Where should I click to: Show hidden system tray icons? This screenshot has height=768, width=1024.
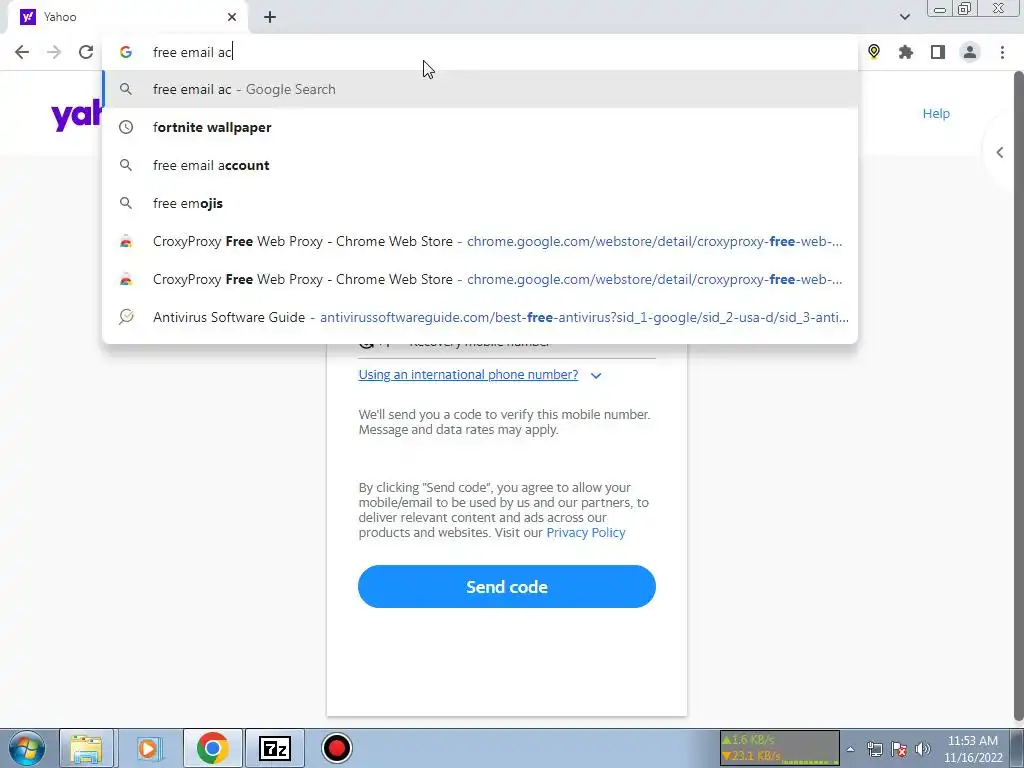pos(850,749)
